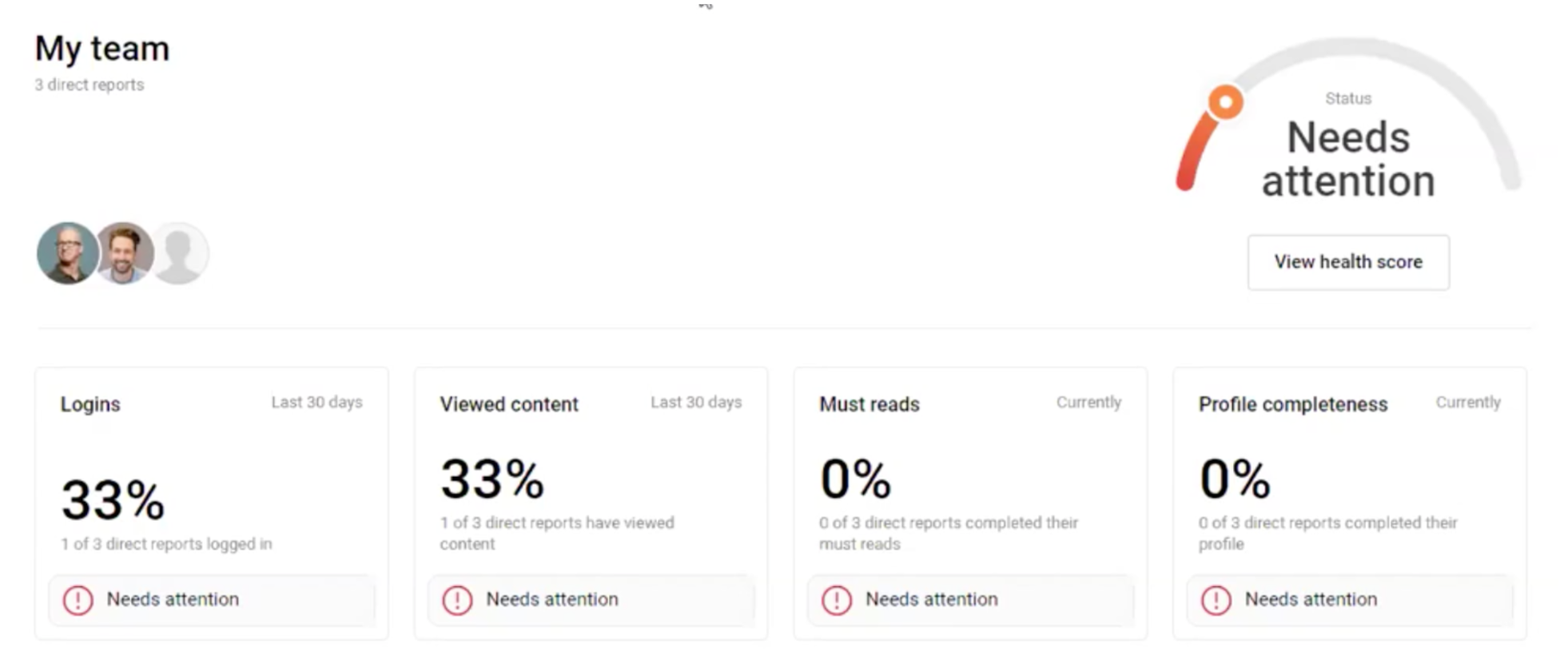The height and width of the screenshot is (671, 1568).
Task: Open the Profile completeness card title
Action: [1293, 404]
